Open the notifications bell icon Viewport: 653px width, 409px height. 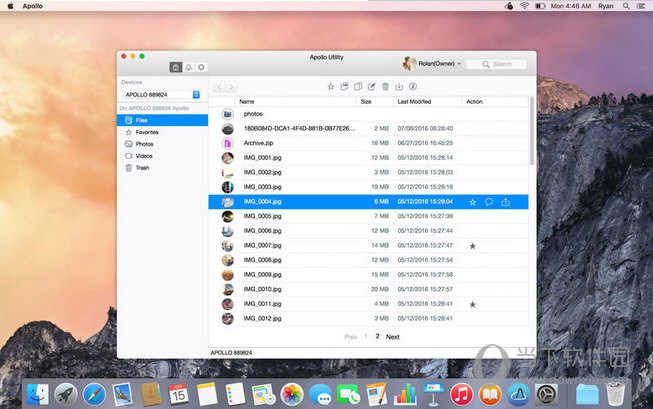(189, 67)
